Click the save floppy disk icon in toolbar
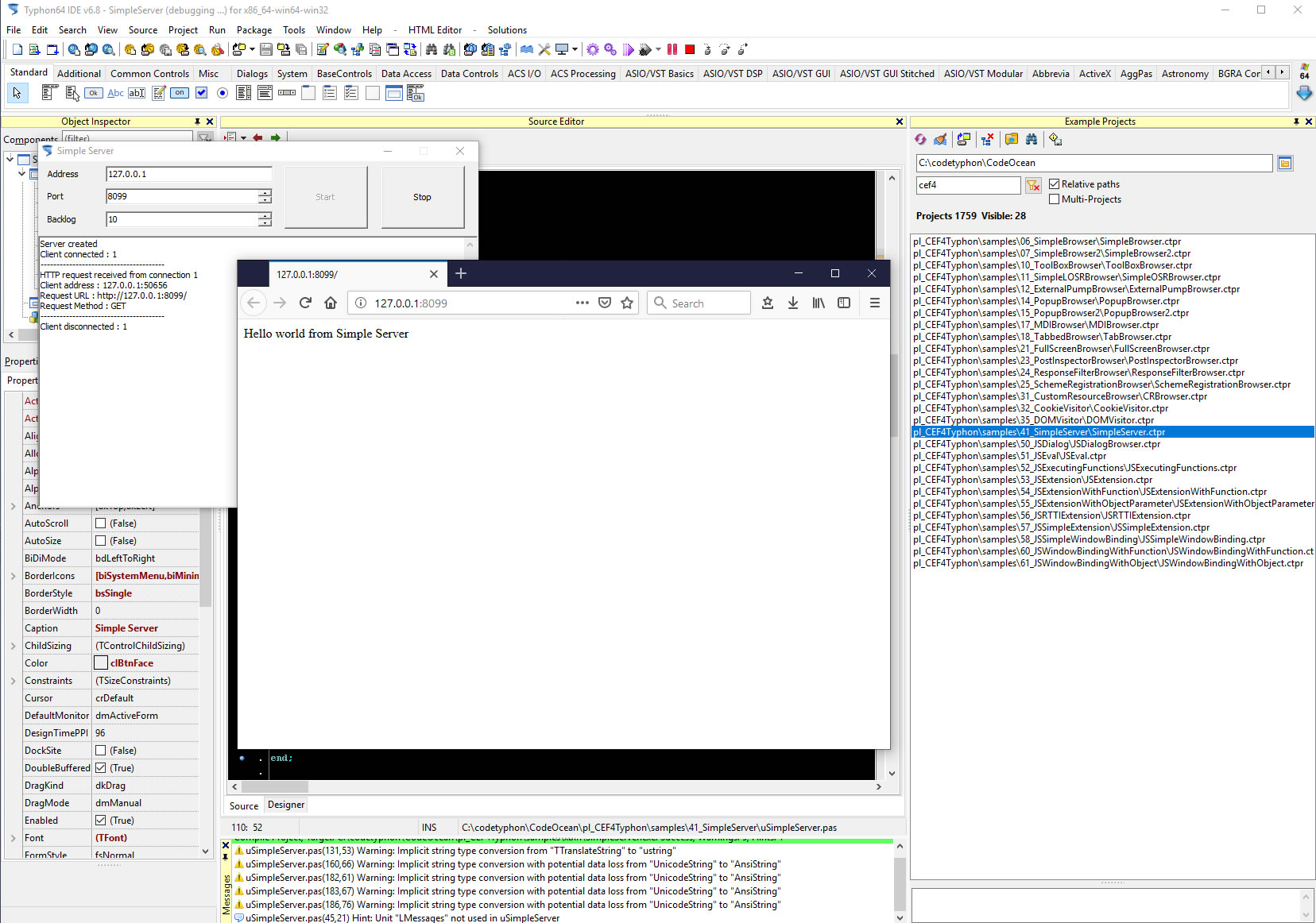 pos(266,49)
